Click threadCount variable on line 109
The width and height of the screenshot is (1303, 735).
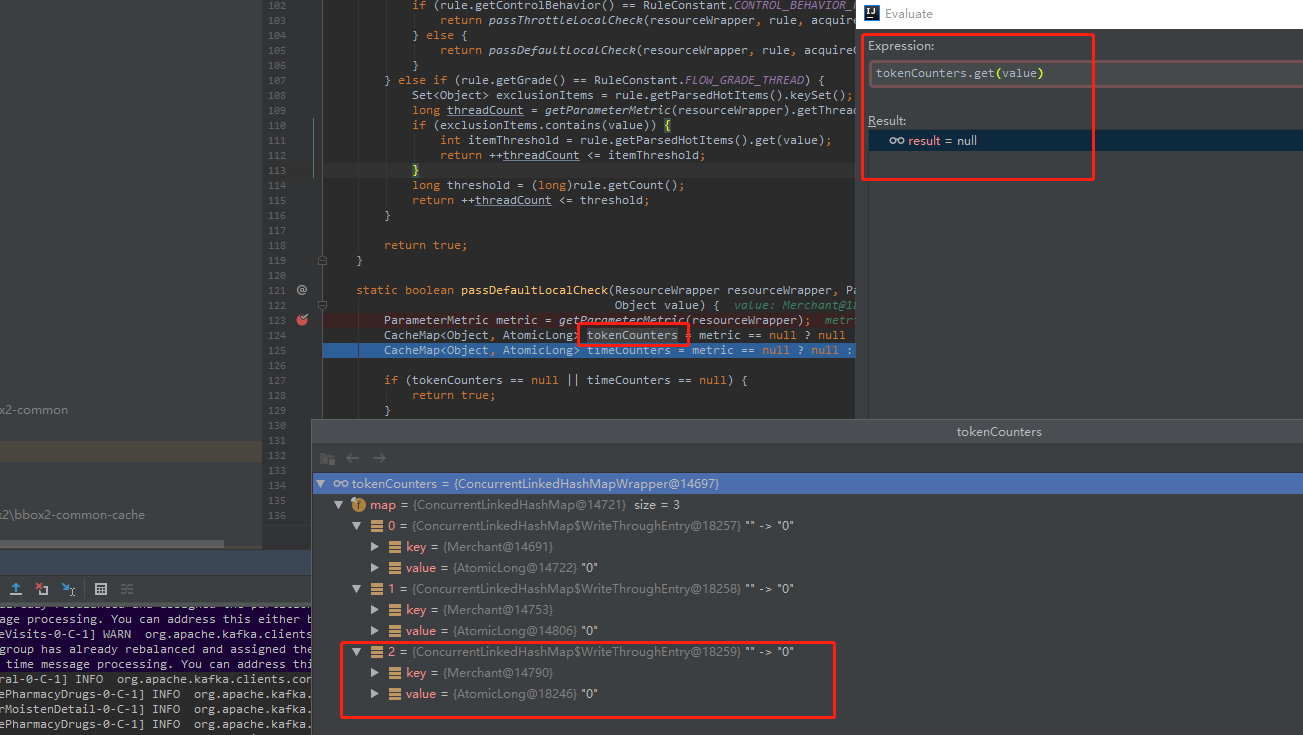tap(485, 110)
